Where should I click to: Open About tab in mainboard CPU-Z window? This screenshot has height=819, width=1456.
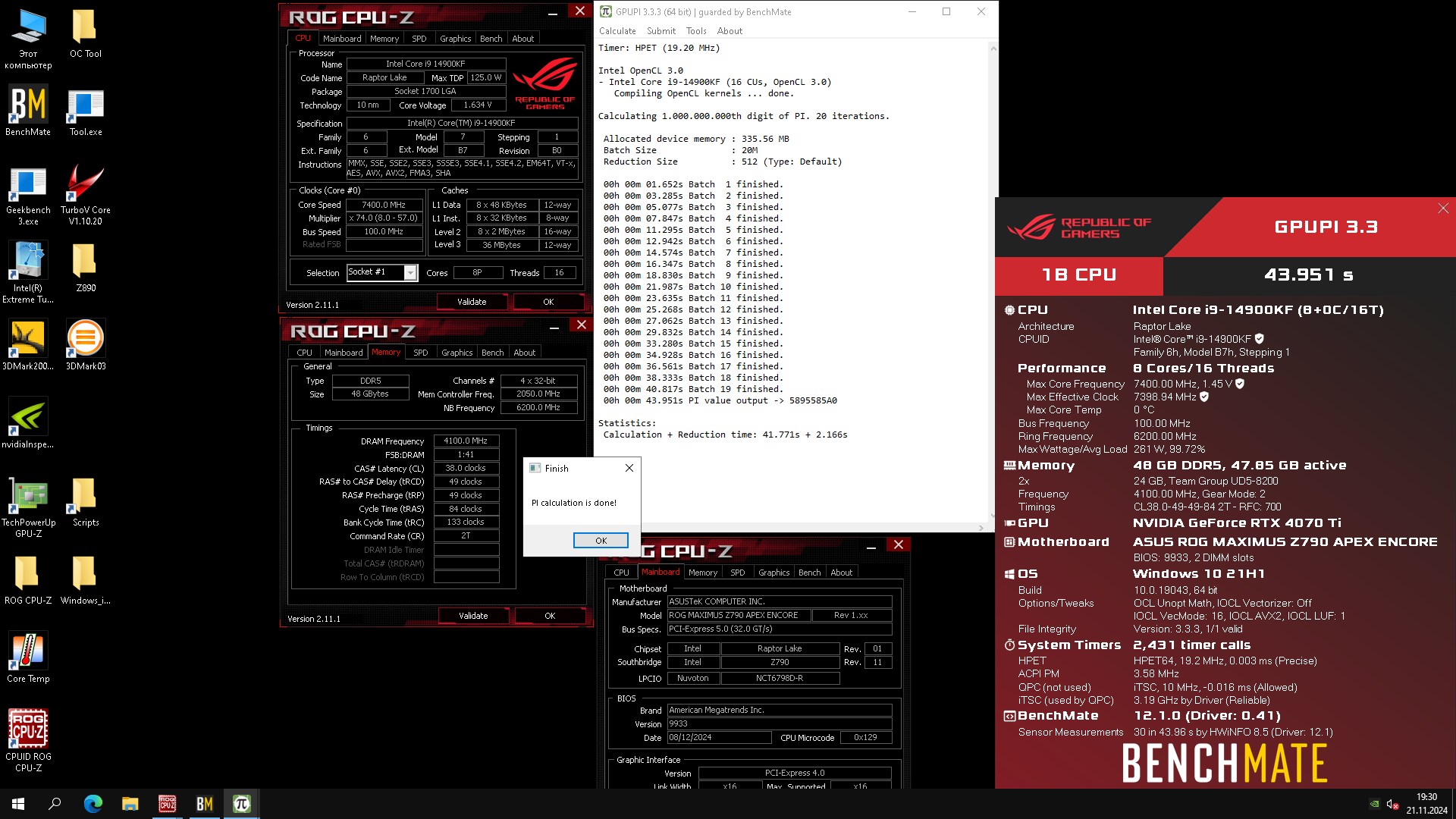[841, 573]
